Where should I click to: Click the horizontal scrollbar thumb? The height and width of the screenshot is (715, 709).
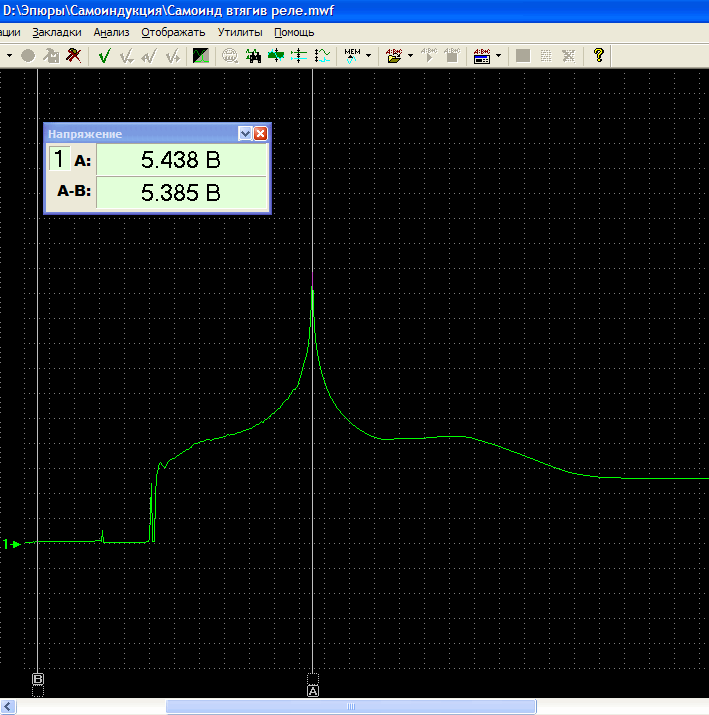tap(351, 706)
